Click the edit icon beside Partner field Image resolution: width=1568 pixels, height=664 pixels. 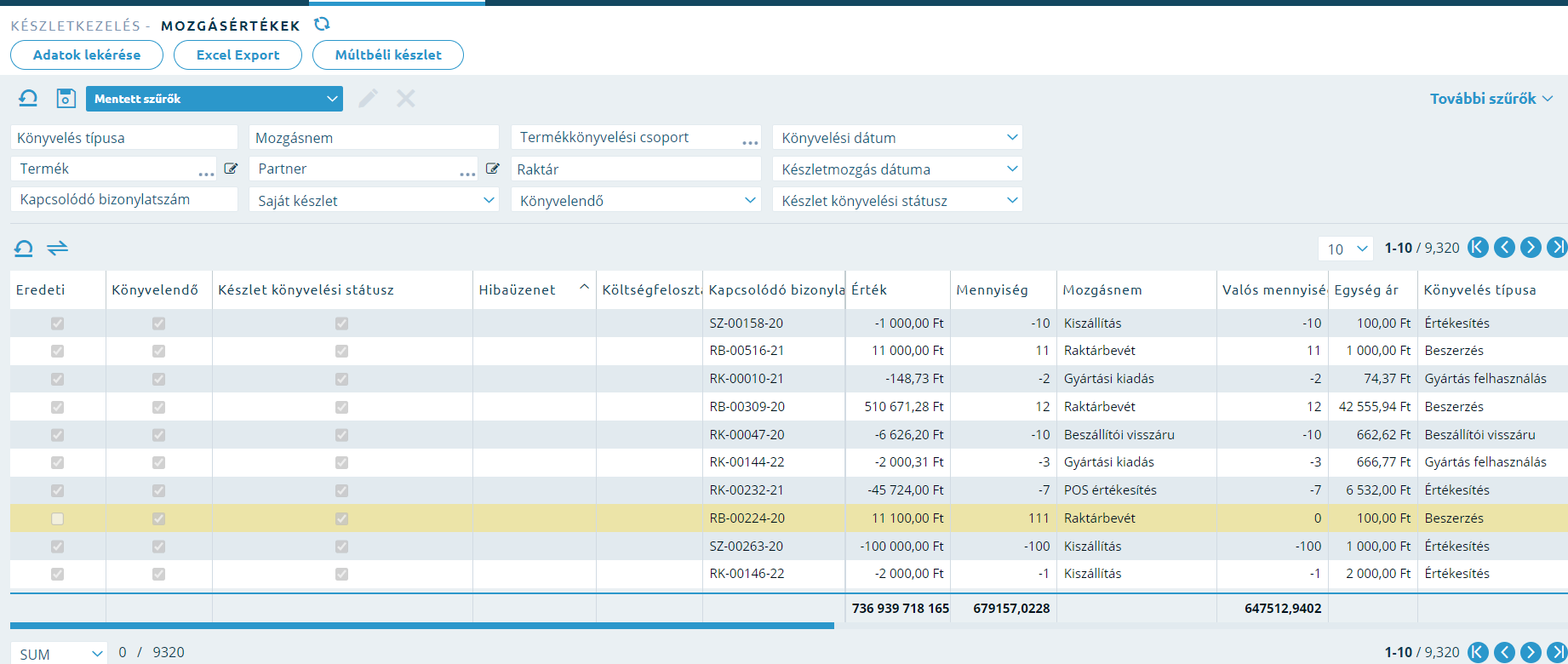(x=492, y=169)
